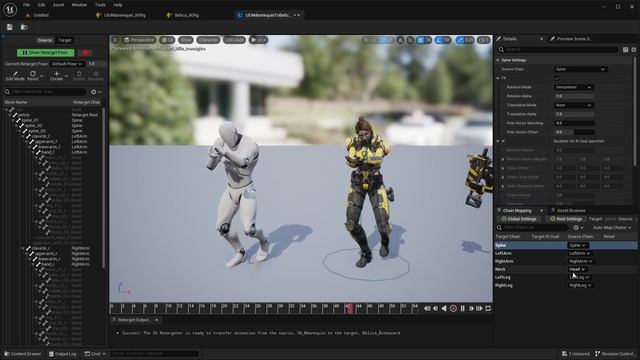Open the Window menu
Viewport: 640px width, 360px height.
(79, 5)
